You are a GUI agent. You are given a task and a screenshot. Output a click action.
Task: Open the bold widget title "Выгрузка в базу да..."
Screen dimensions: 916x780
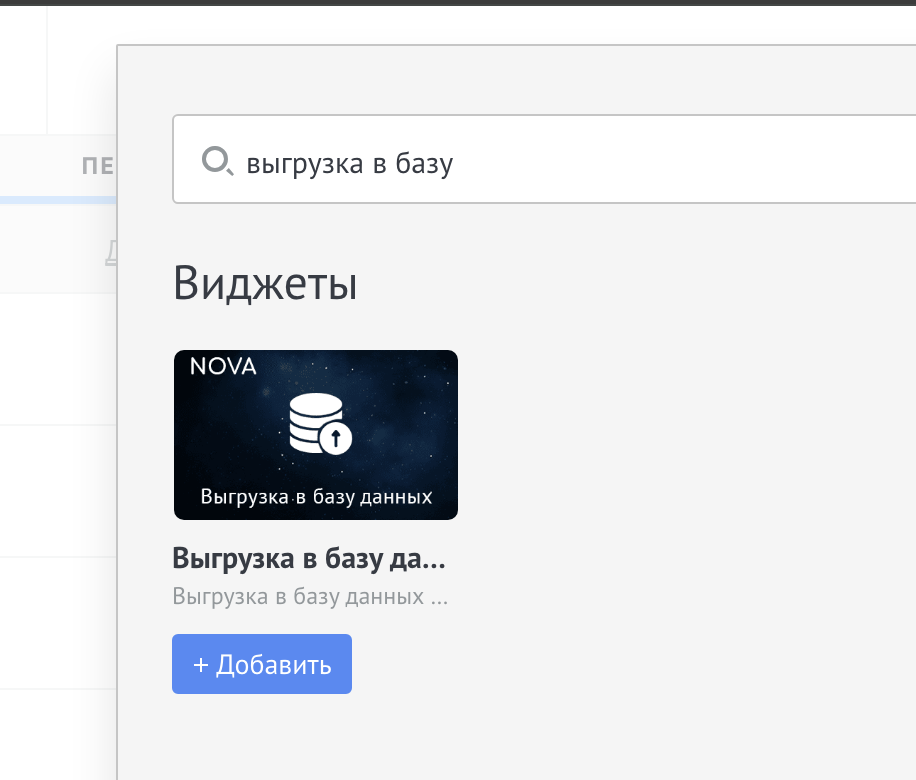(309, 559)
